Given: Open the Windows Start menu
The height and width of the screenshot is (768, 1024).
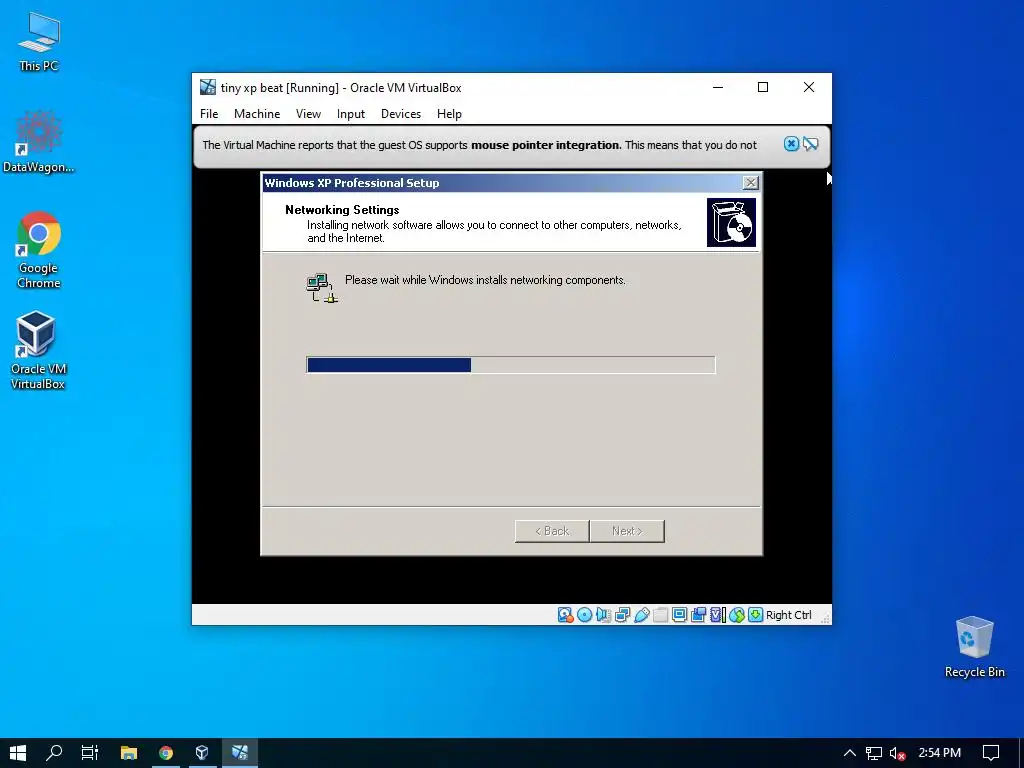Looking at the screenshot, I should pyautogui.click(x=18, y=753).
